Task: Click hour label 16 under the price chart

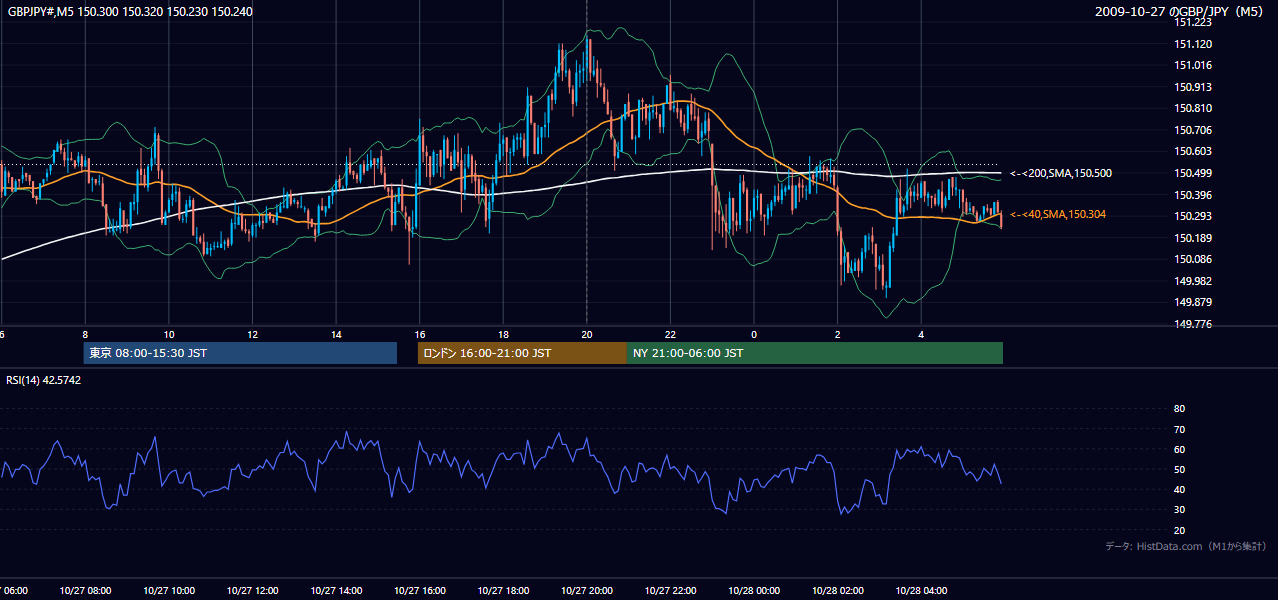Action: tap(419, 334)
